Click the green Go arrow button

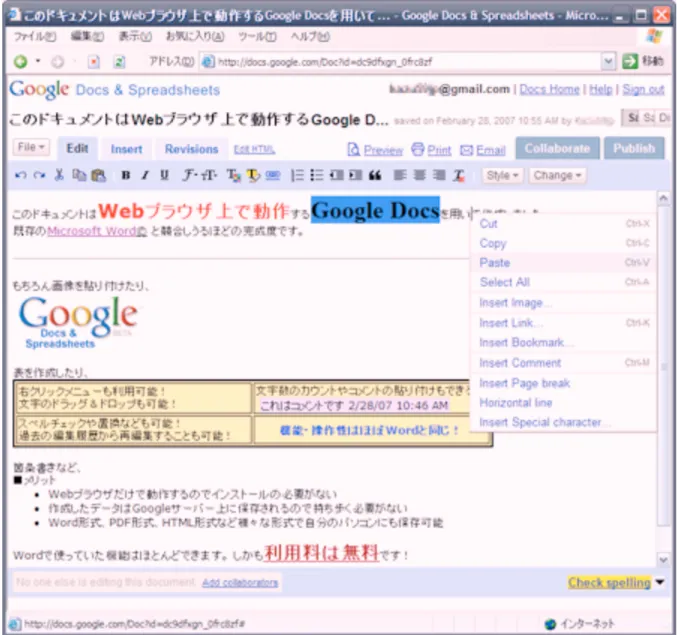tap(630, 61)
